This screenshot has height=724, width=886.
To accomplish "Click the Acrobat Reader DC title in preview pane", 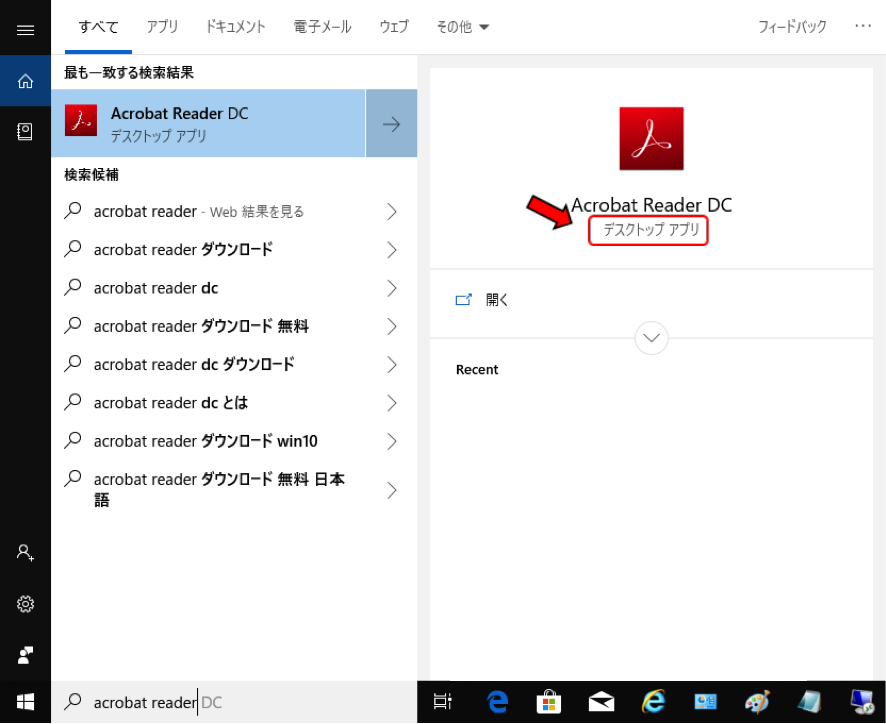I will (652, 205).
